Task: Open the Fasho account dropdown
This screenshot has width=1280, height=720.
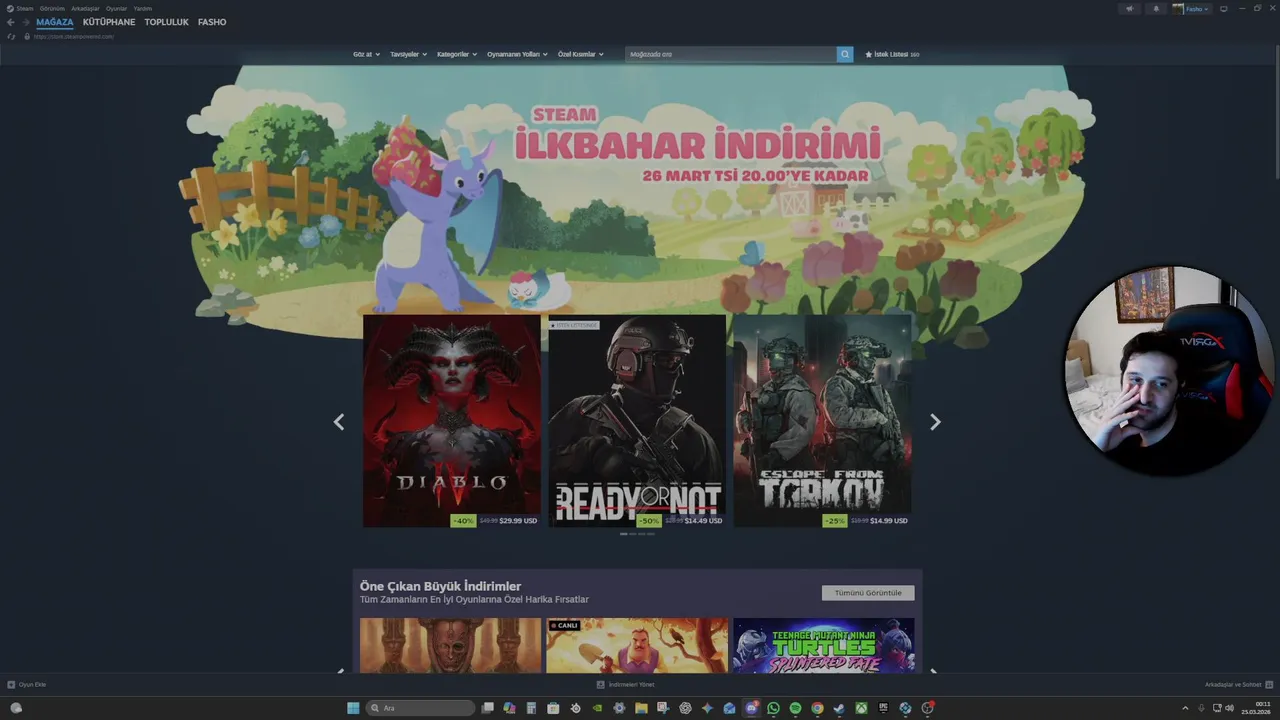Action: (1191, 8)
